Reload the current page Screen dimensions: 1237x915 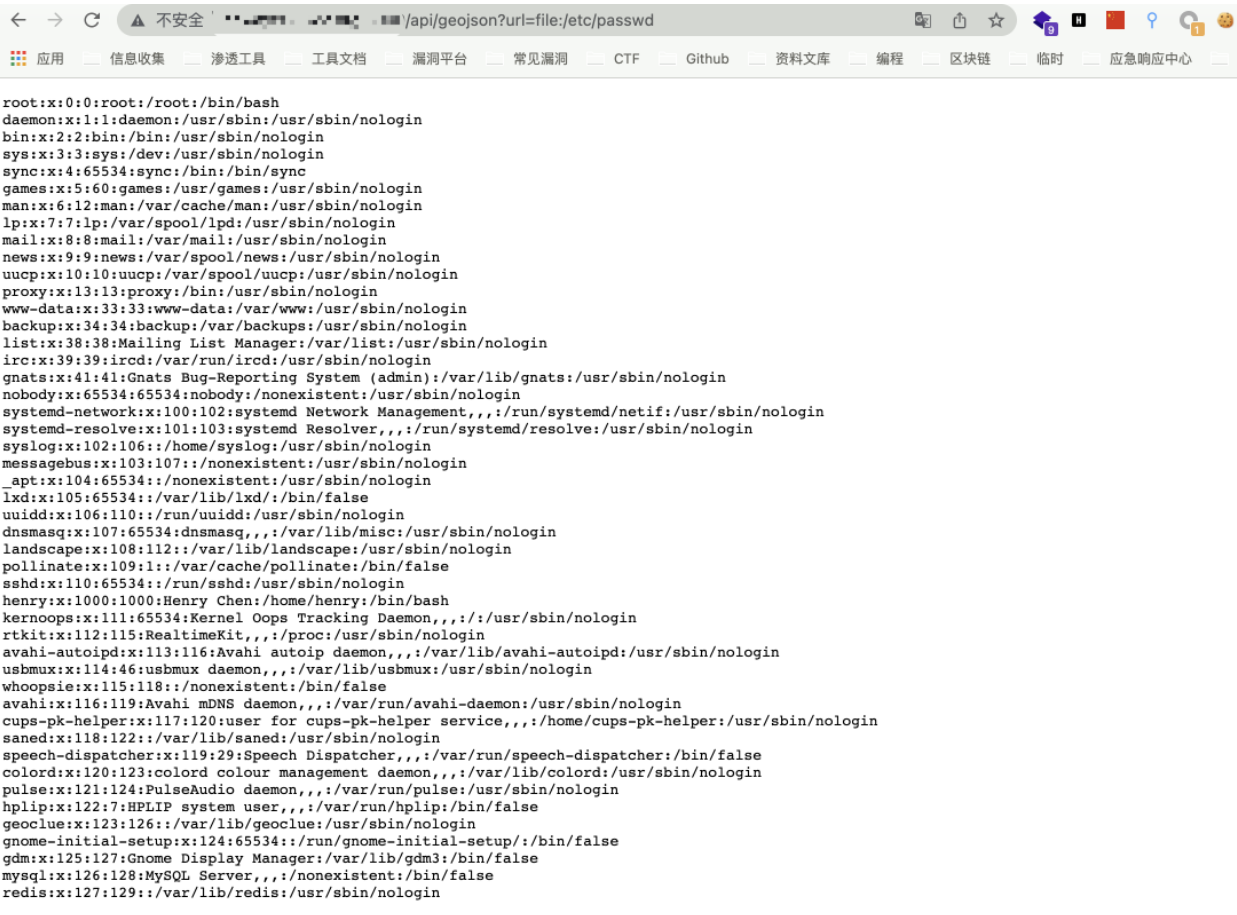pyautogui.click(x=92, y=20)
